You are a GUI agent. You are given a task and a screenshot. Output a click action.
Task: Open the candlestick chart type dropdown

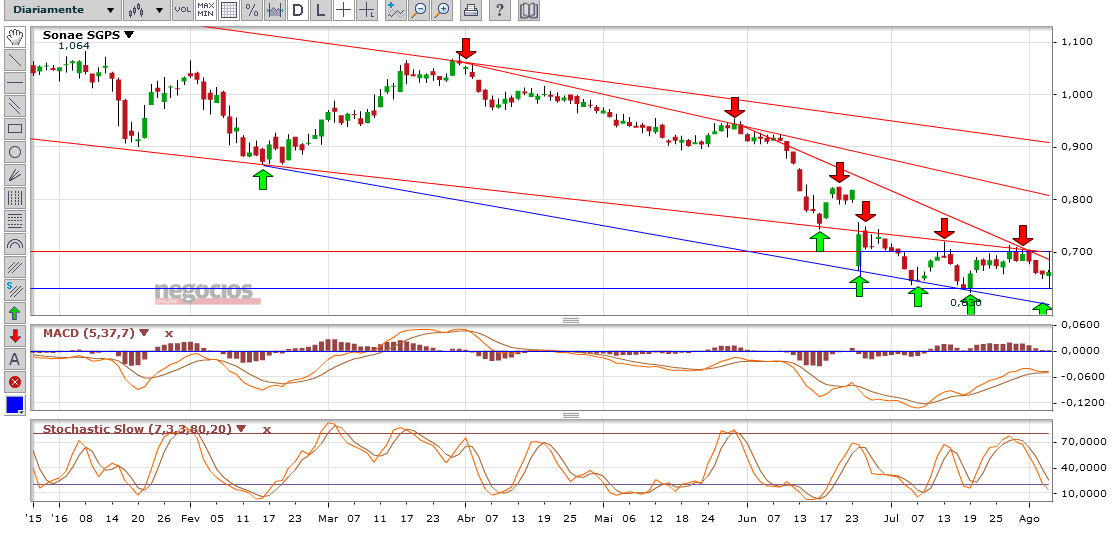(145, 10)
